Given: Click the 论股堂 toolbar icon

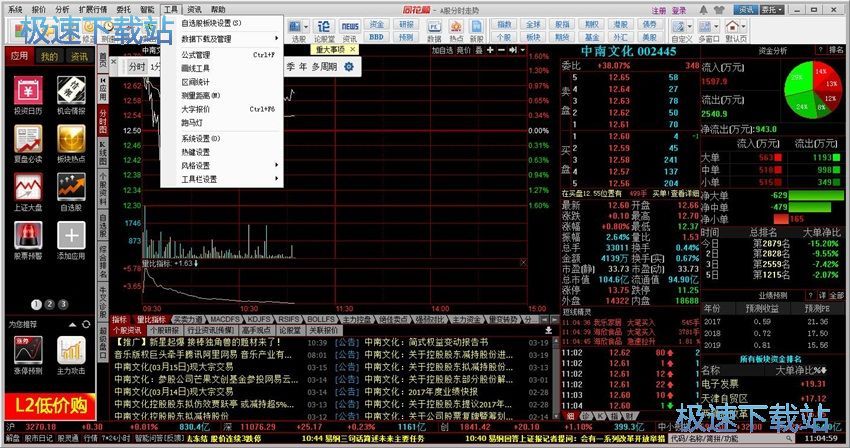Looking at the screenshot, I should [324, 31].
